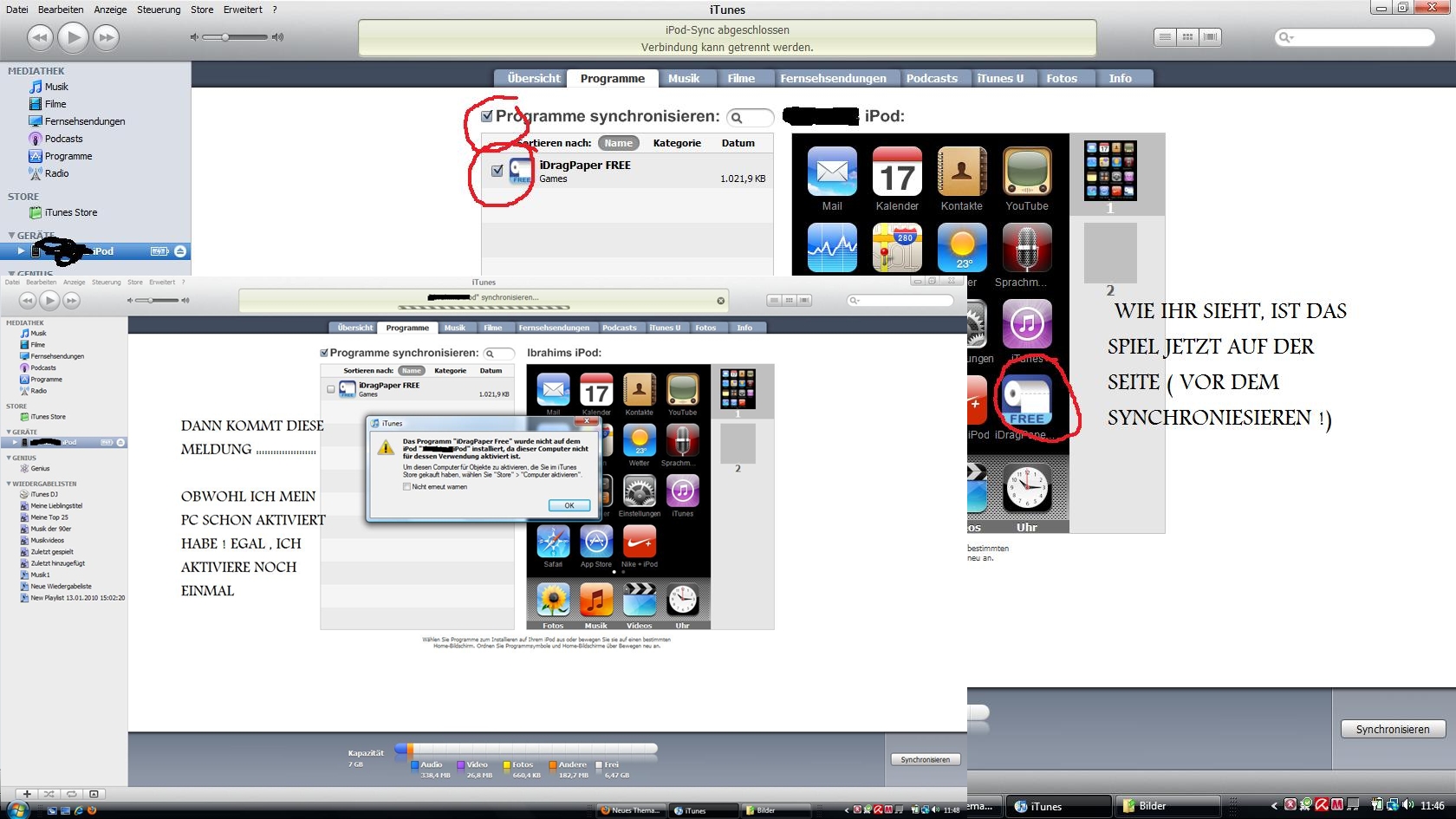Image resolution: width=1456 pixels, height=819 pixels.
Task: Eject the iPod in larger window sidebar
Action: 180,251
